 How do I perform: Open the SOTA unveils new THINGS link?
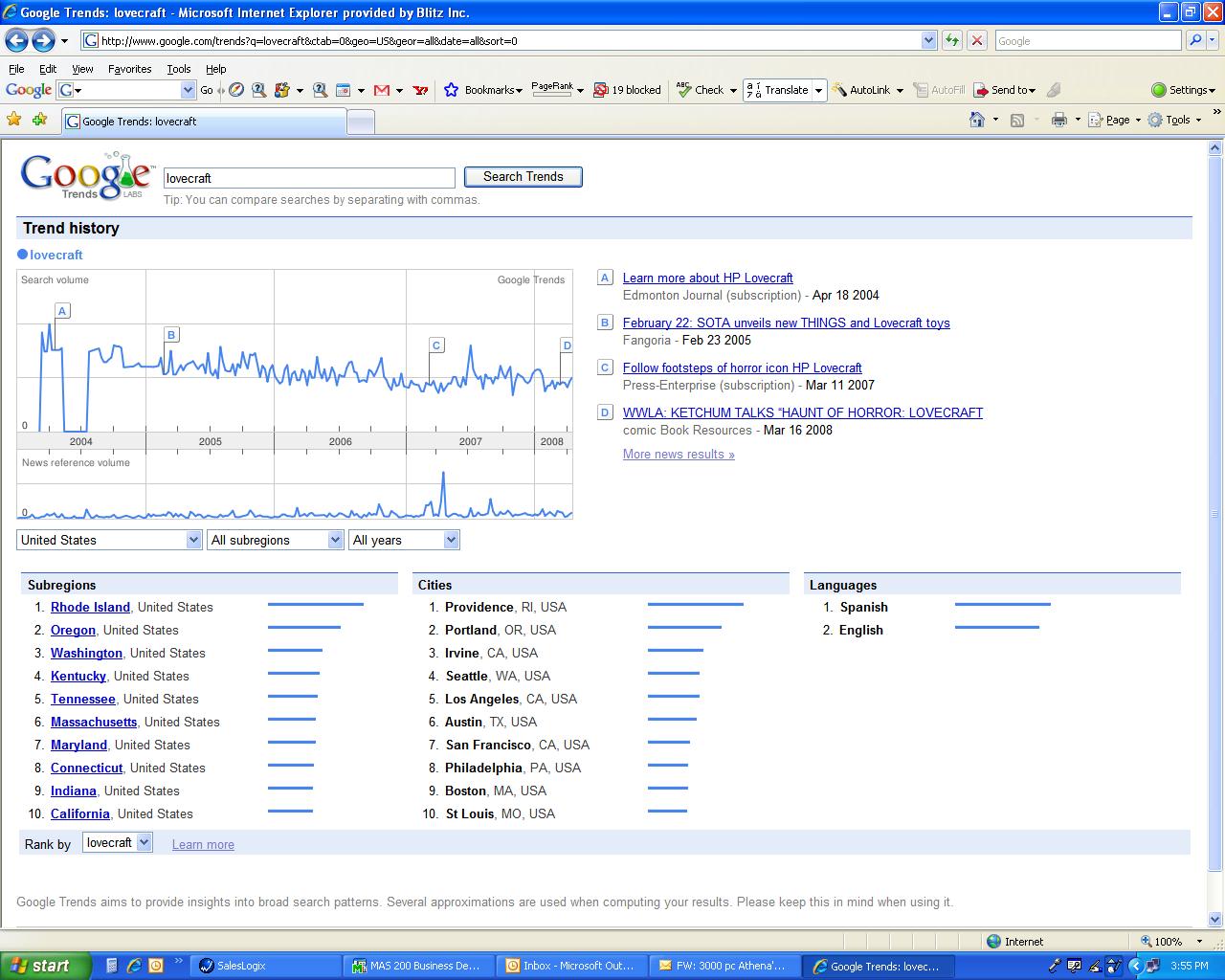pyautogui.click(x=786, y=323)
